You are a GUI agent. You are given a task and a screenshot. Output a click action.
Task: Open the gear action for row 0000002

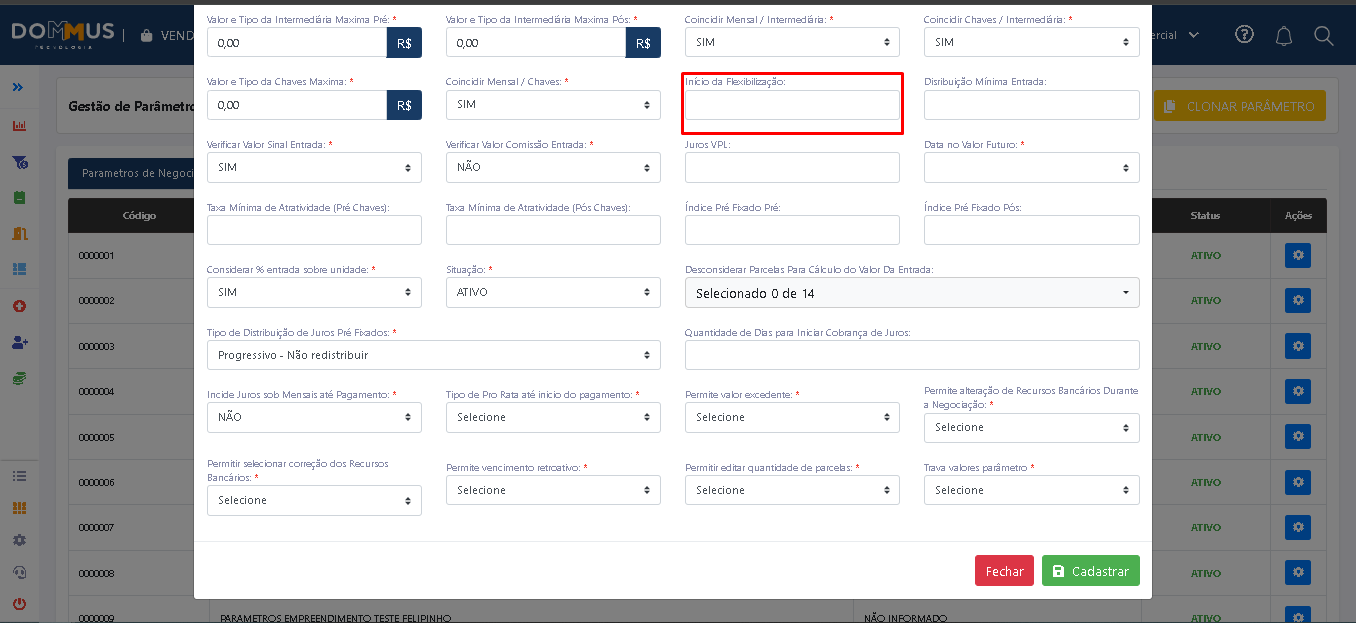[1298, 300]
